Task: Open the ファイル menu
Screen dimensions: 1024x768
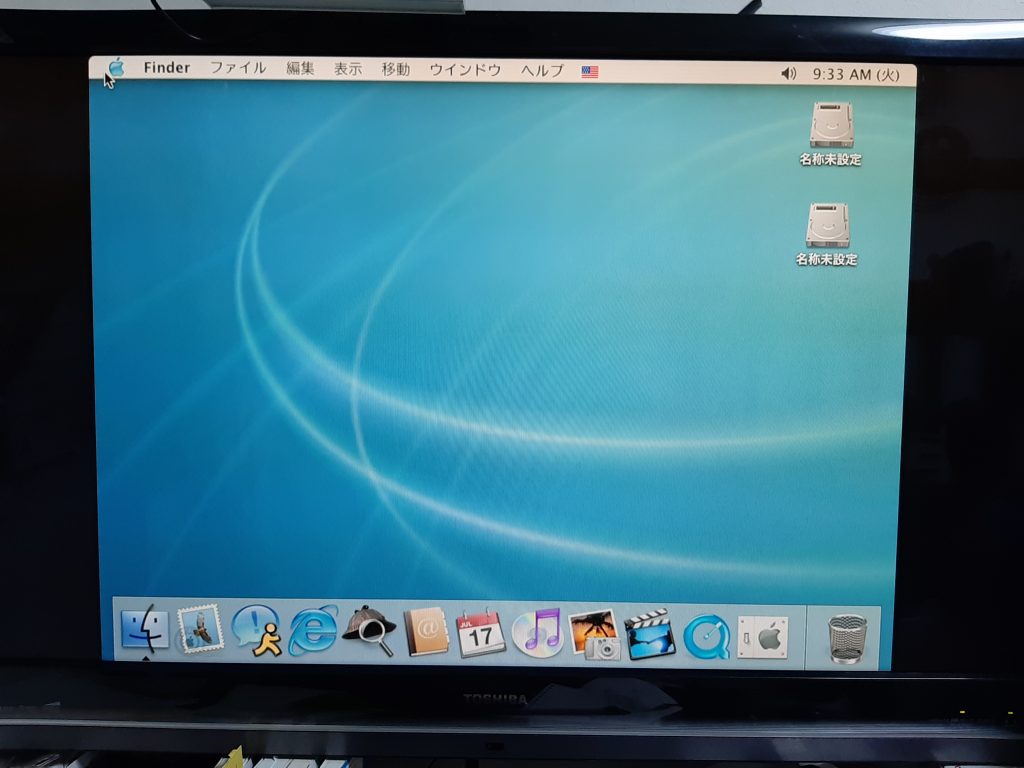Action: click(238, 68)
